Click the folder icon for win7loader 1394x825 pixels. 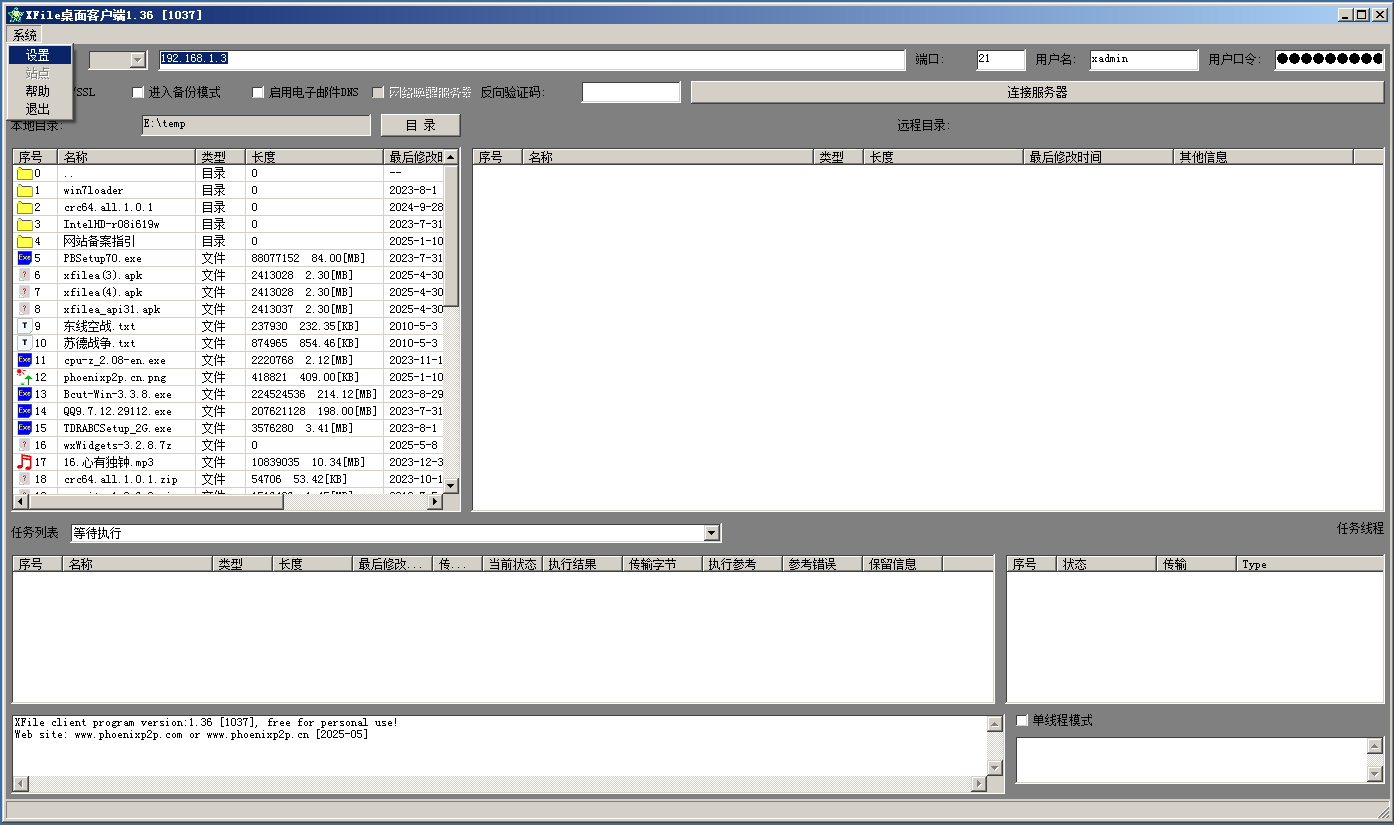[x=25, y=190]
